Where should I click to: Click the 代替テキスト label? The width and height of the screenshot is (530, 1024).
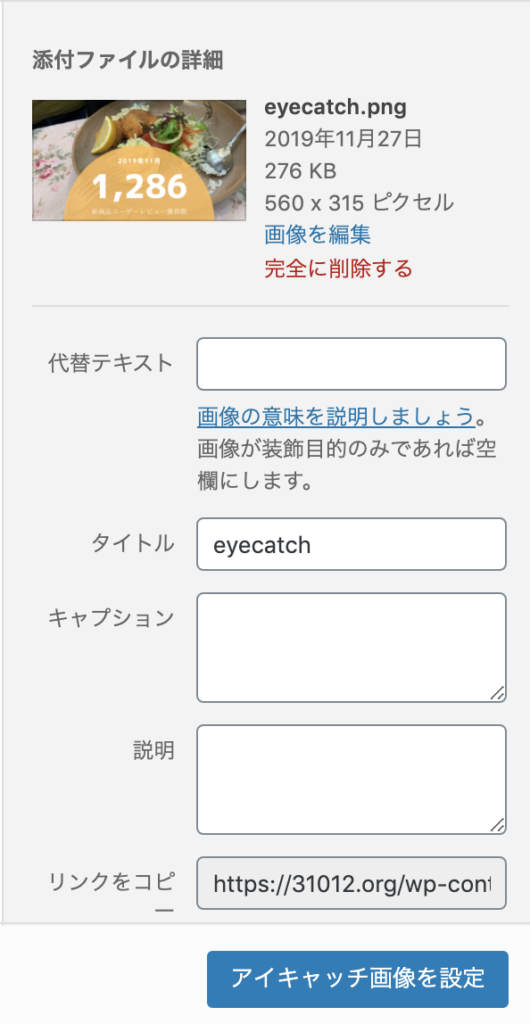click(x=111, y=362)
